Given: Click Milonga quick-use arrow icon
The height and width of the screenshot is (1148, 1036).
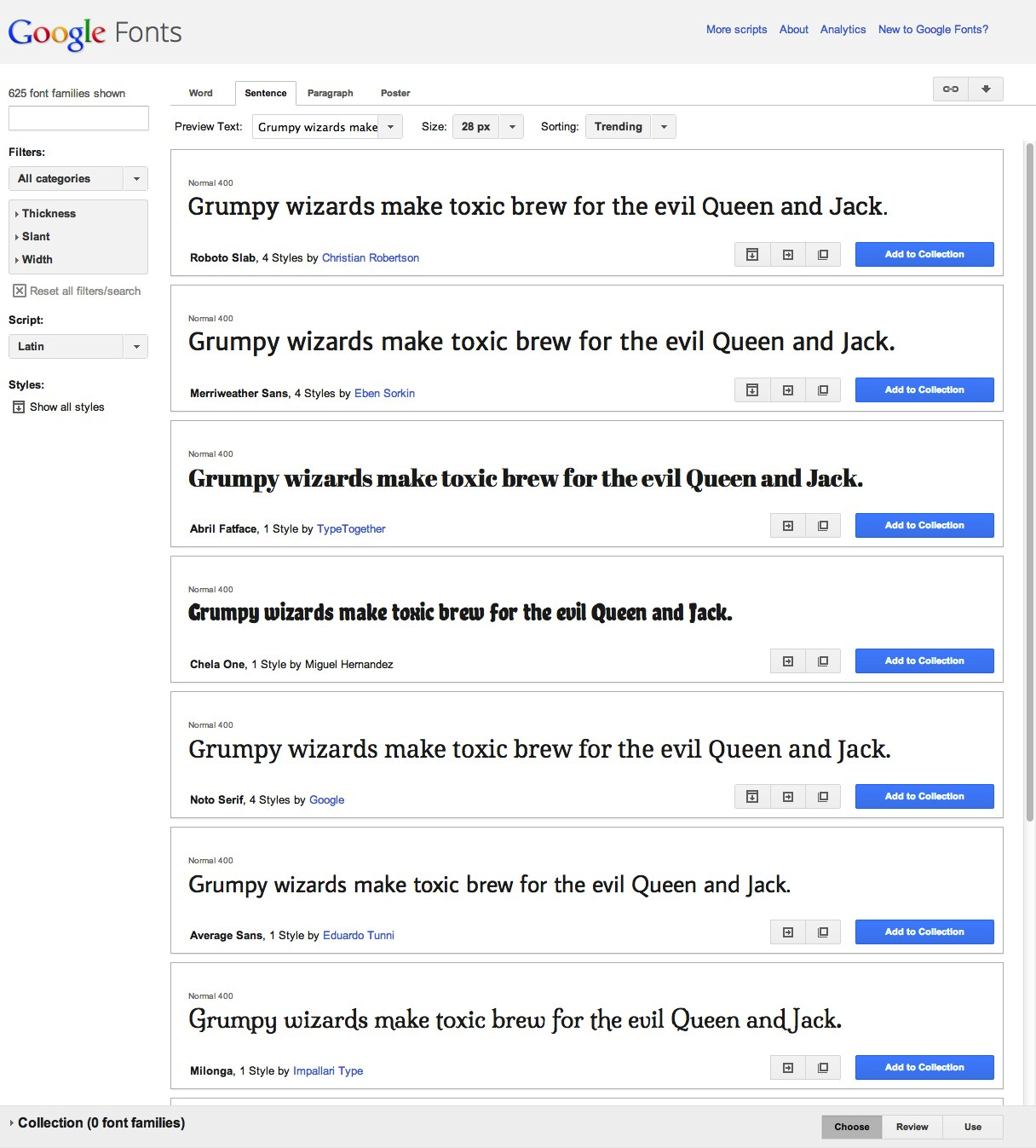Looking at the screenshot, I should click(x=788, y=1067).
